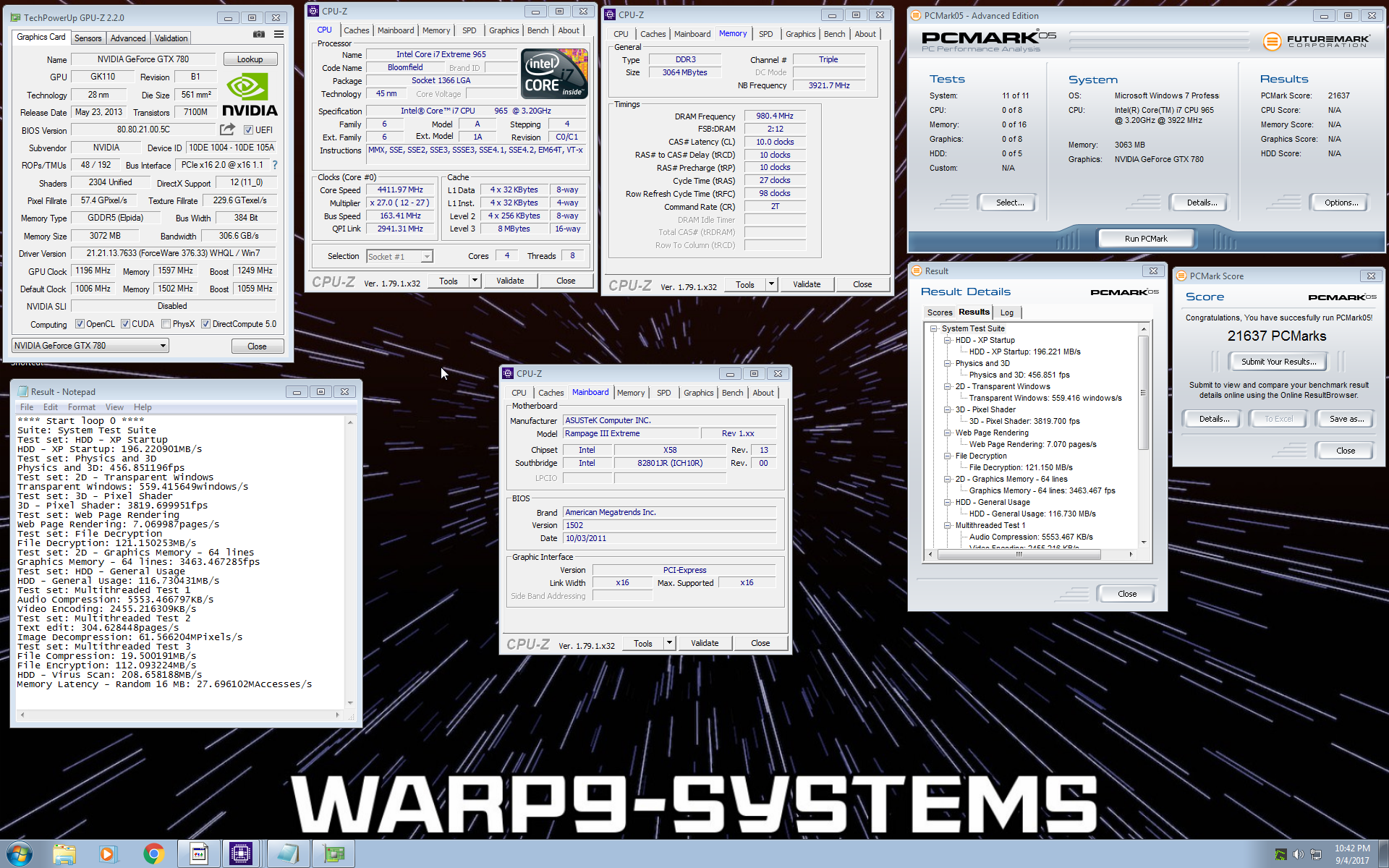Click the taskbar clock showing 10:42 PM
1389x868 pixels.
(x=1352, y=854)
